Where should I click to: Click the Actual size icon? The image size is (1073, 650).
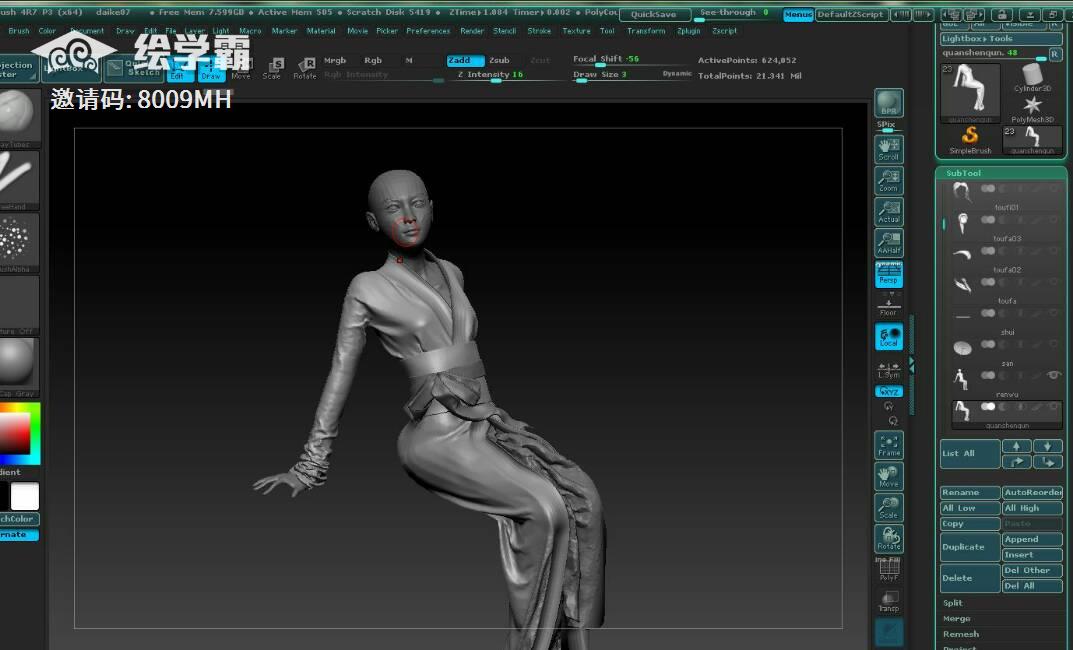(x=888, y=211)
